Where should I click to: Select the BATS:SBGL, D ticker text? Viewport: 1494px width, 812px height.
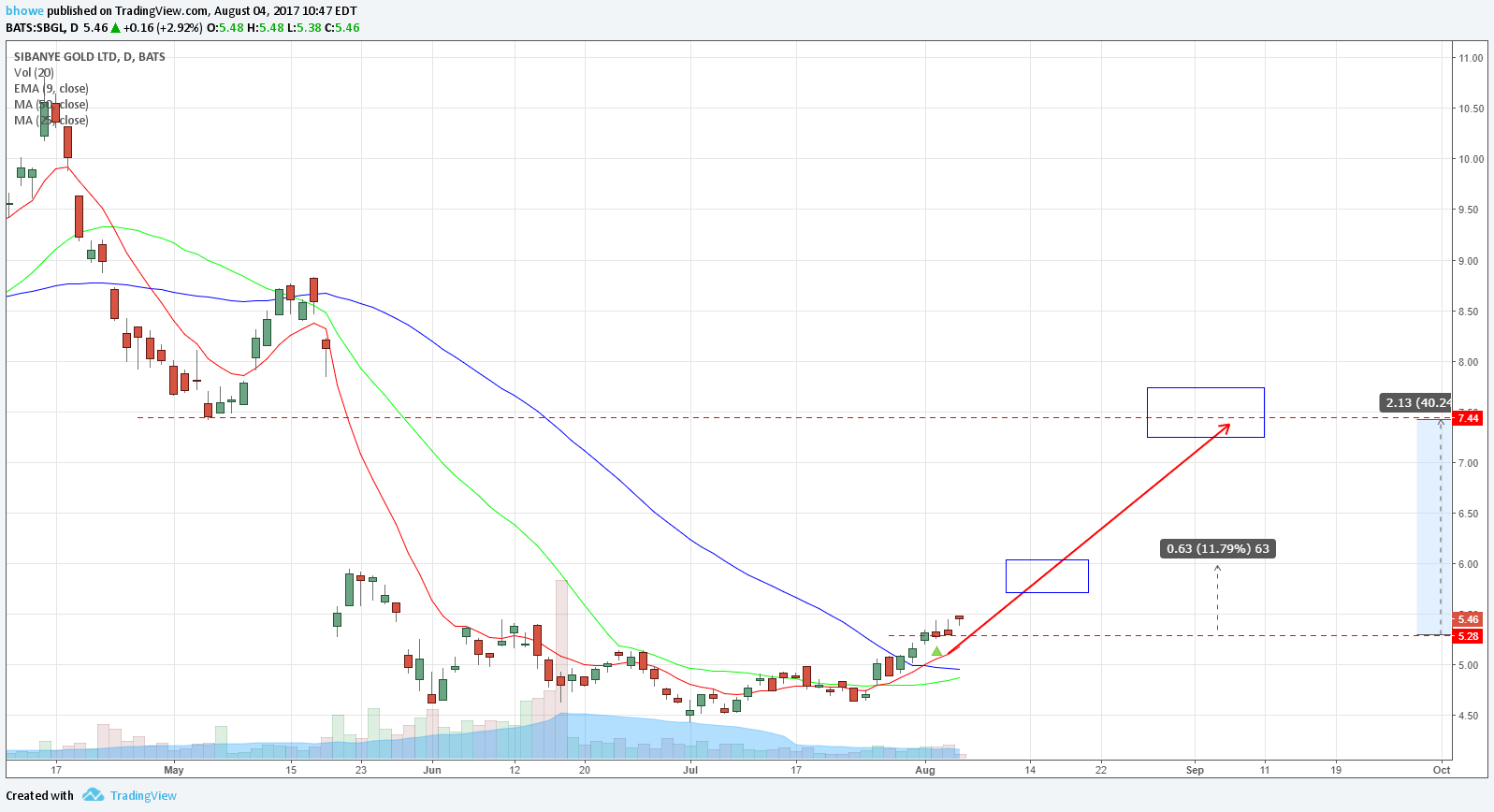coord(42,28)
